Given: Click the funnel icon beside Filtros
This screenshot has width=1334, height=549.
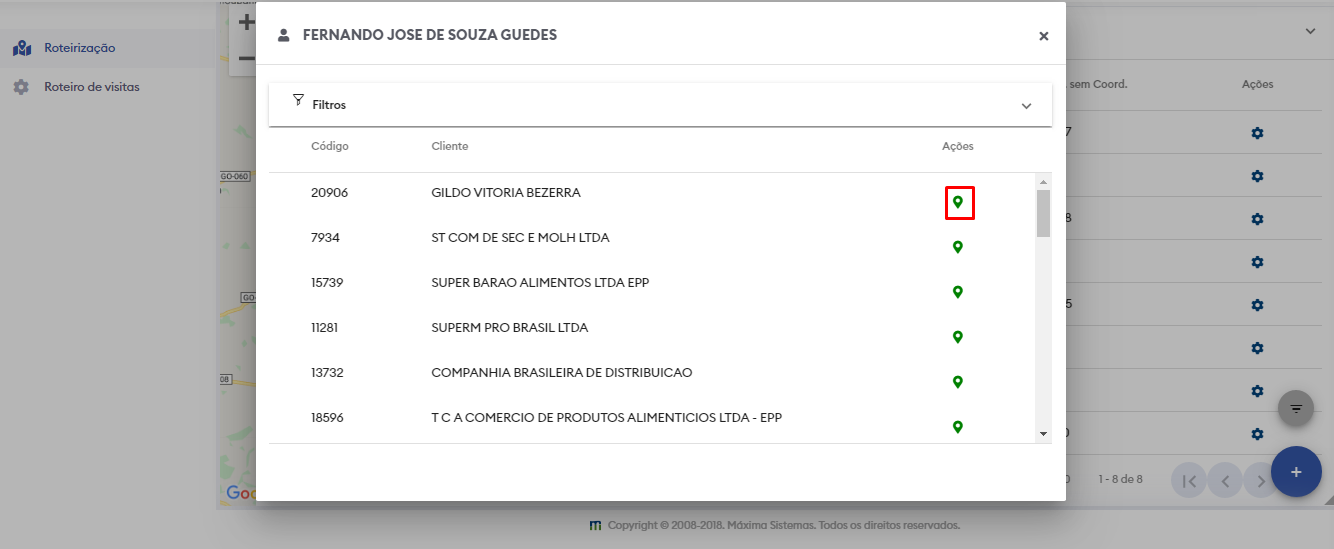Looking at the screenshot, I should click(x=298, y=100).
